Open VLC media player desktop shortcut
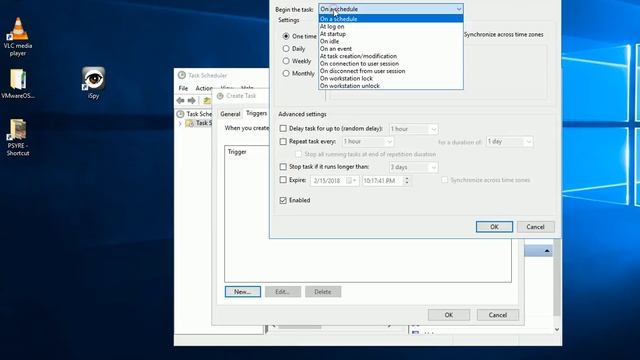The image size is (640, 360). [x=18, y=36]
